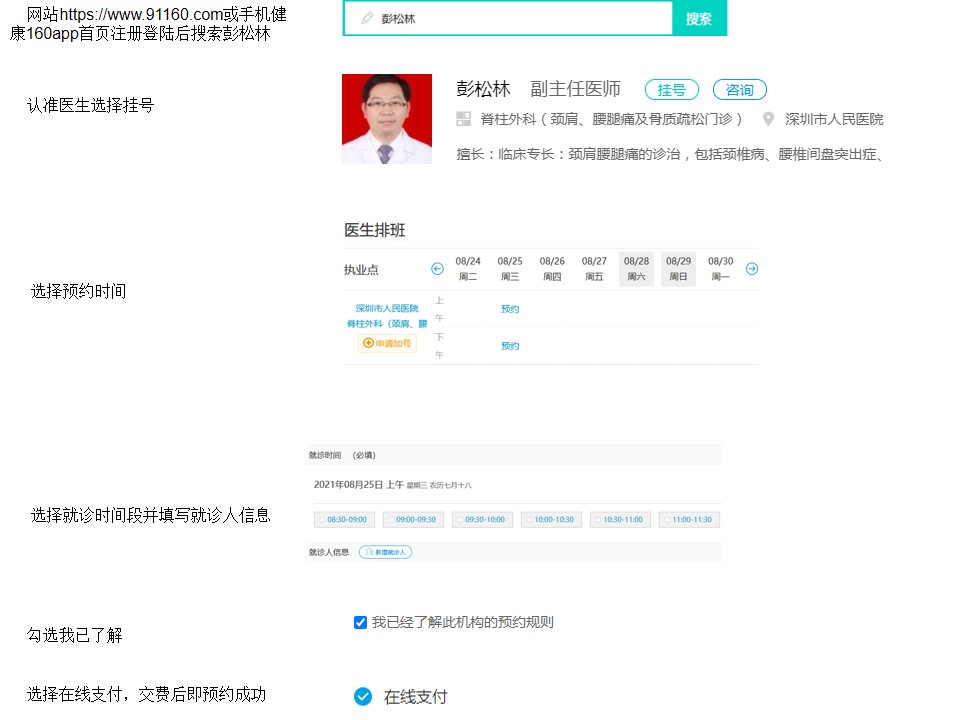The width and height of the screenshot is (960, 720).
Task: Click the location pin icon near 深圳市人民医院
Action: [x=768, y=119]
